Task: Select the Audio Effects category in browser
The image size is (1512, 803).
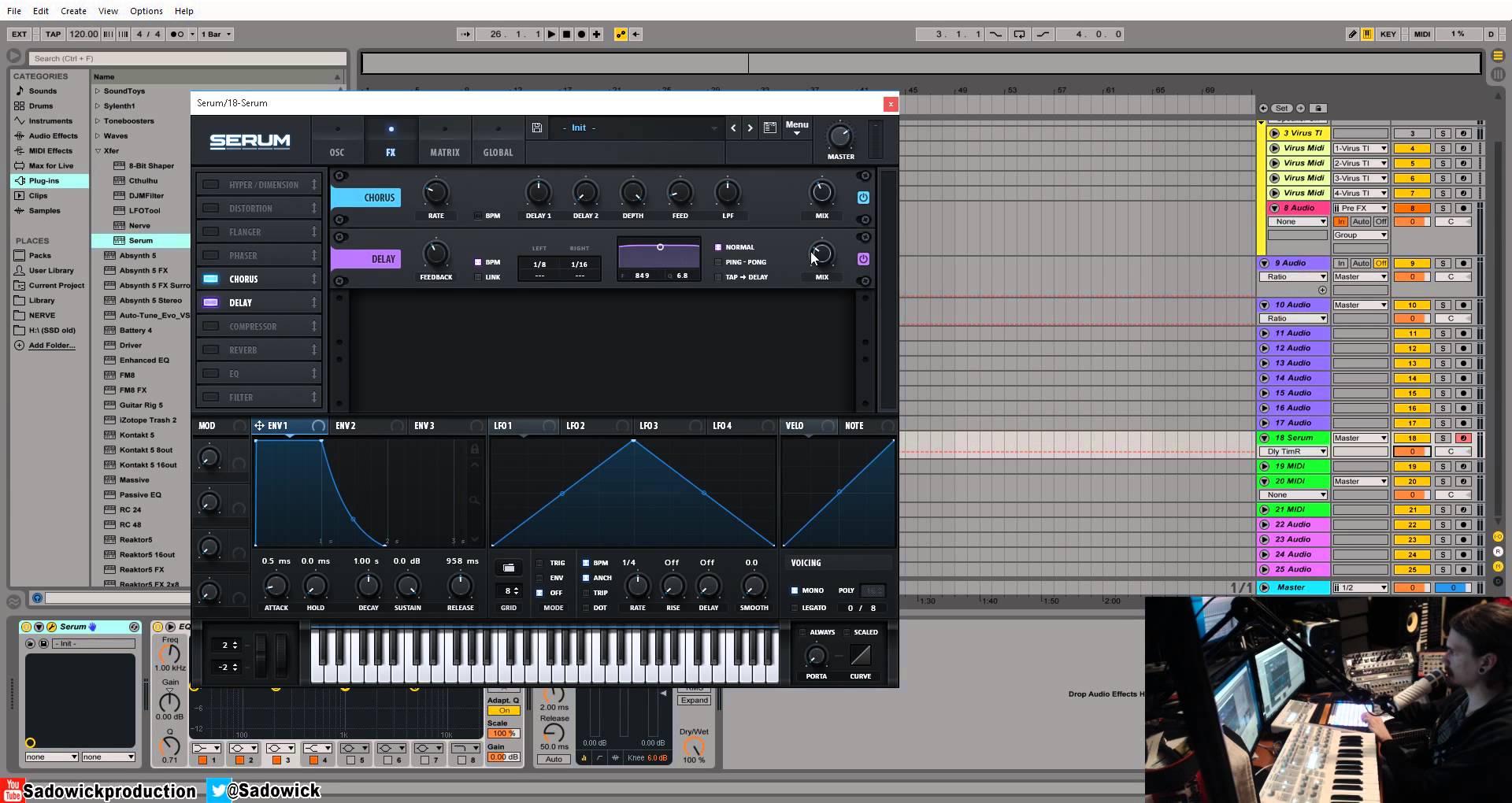Action: click(53, 135)
